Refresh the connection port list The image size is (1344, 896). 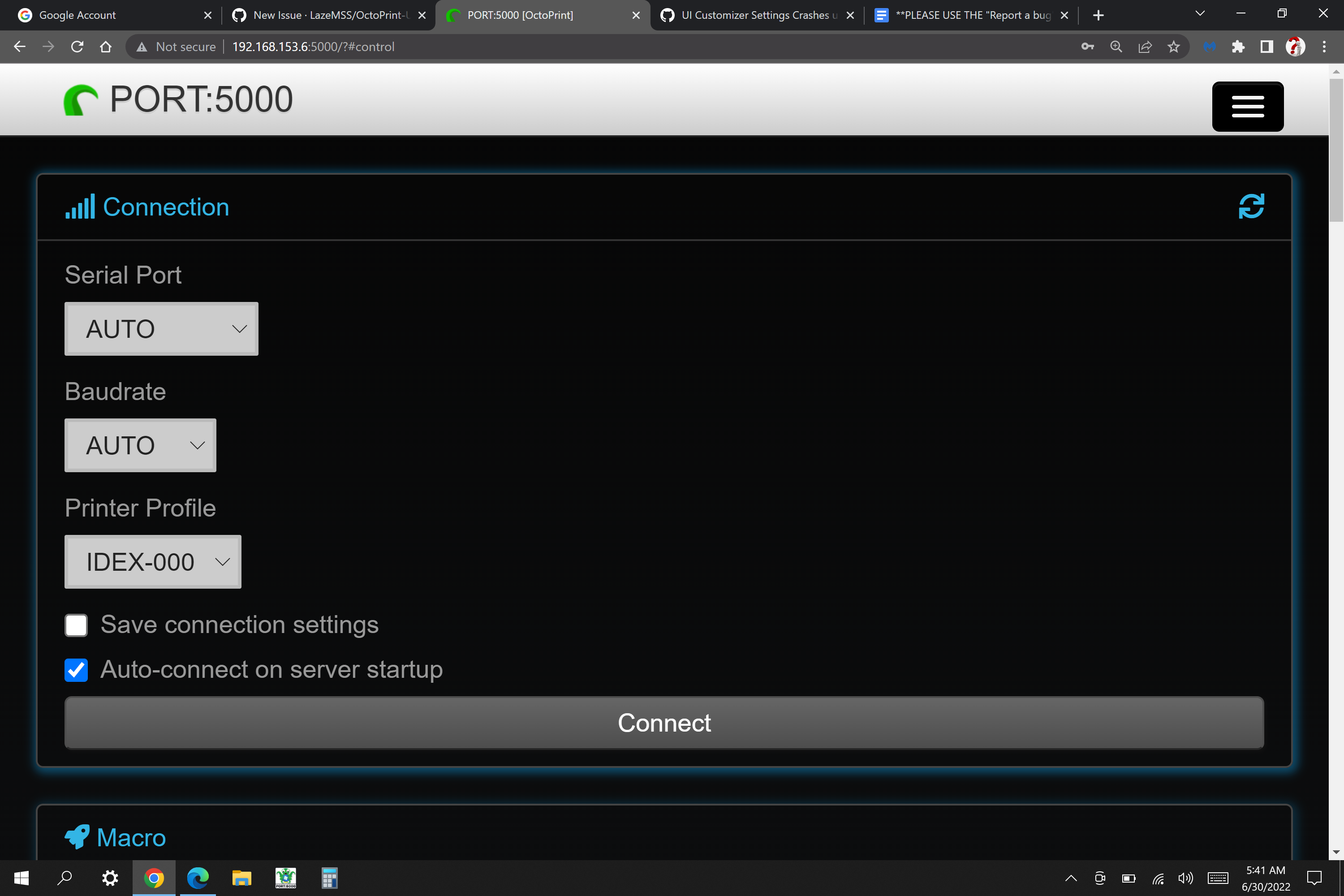tap(1251, 206)
